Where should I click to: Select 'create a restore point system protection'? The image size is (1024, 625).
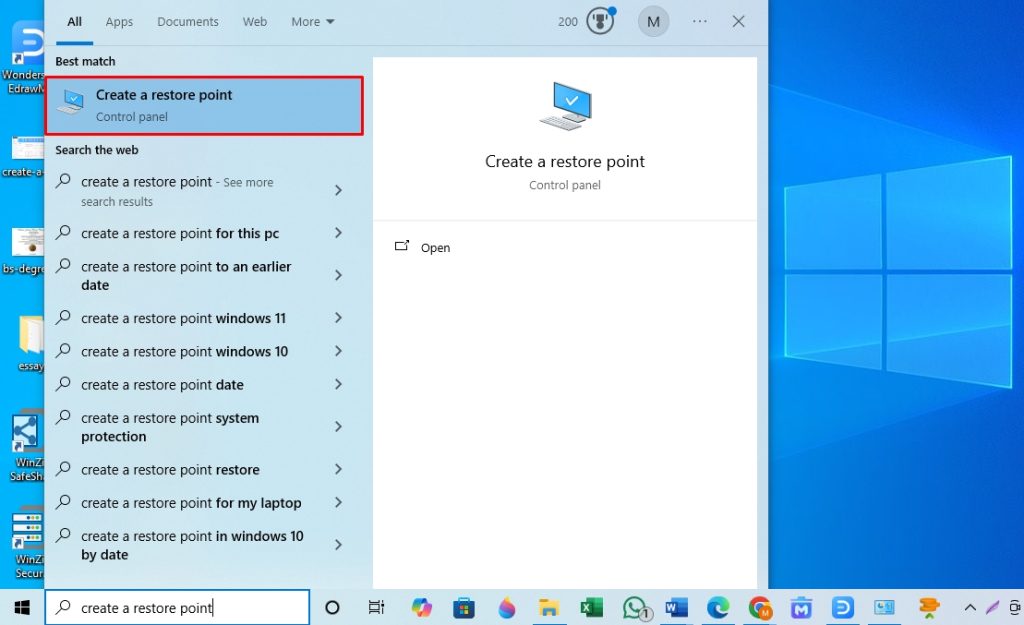click(x=170, y=427)
